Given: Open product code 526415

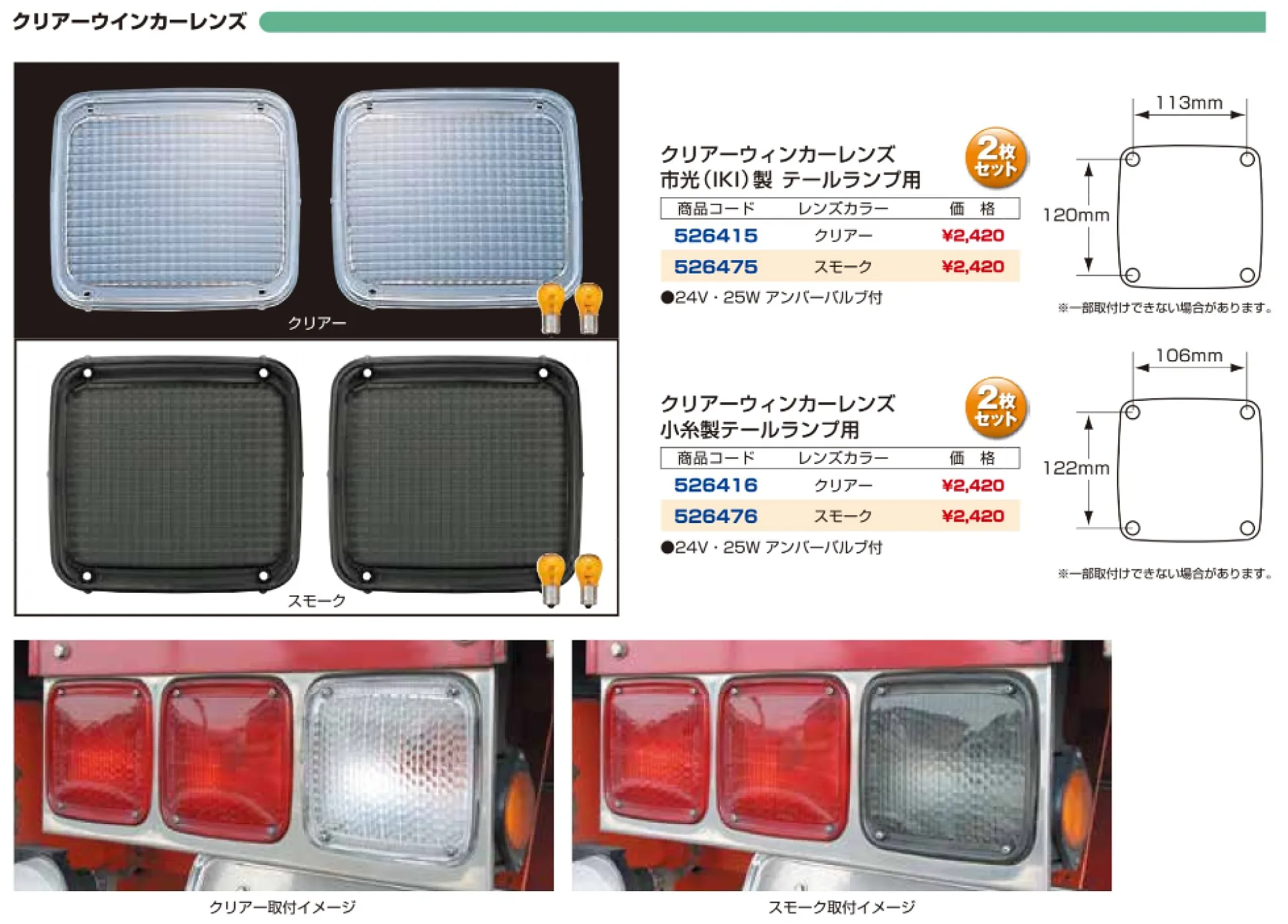Looking at the screenshot, I should coord(716,235).
